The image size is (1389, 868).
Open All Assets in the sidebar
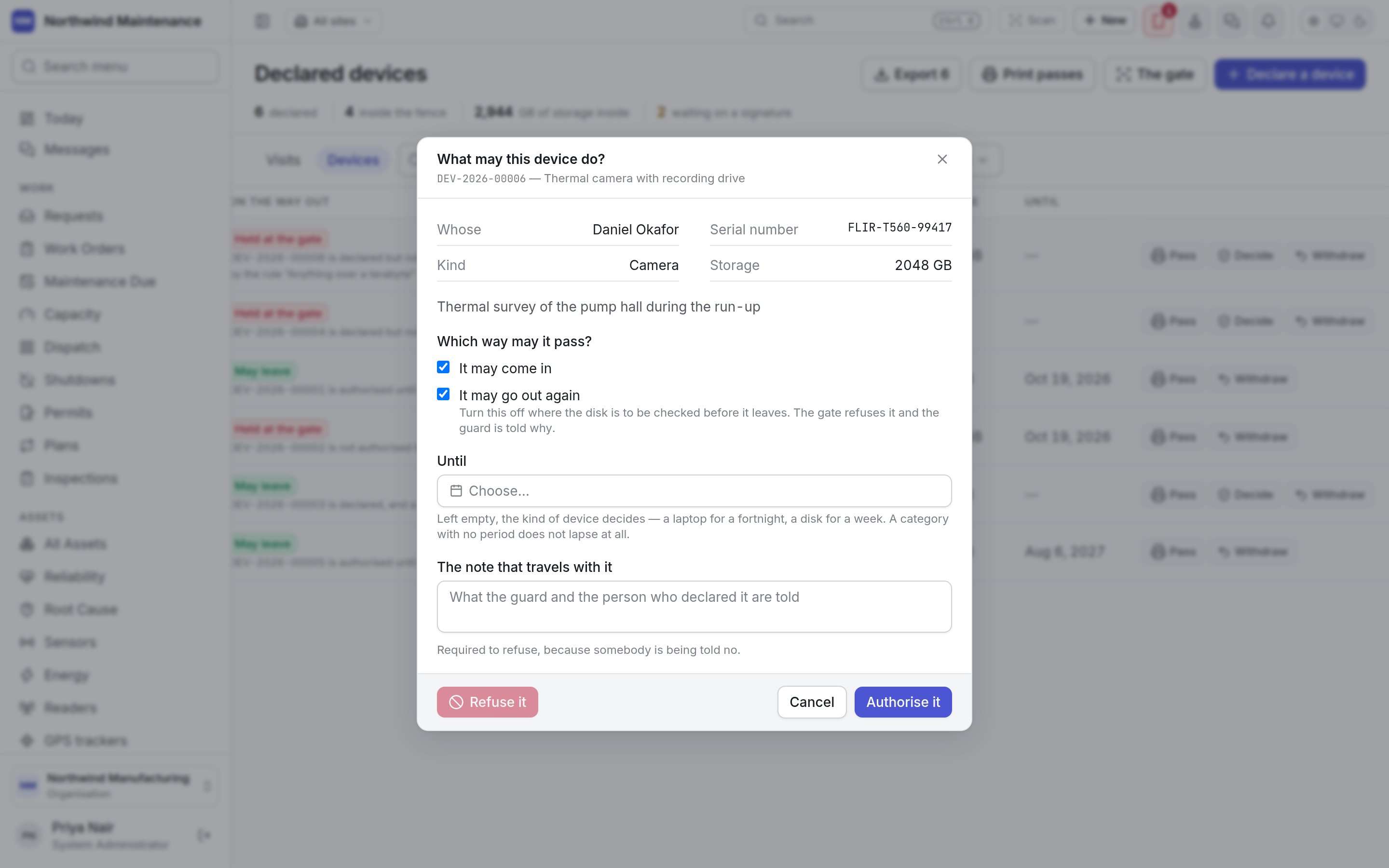click(x=115, y=544)
